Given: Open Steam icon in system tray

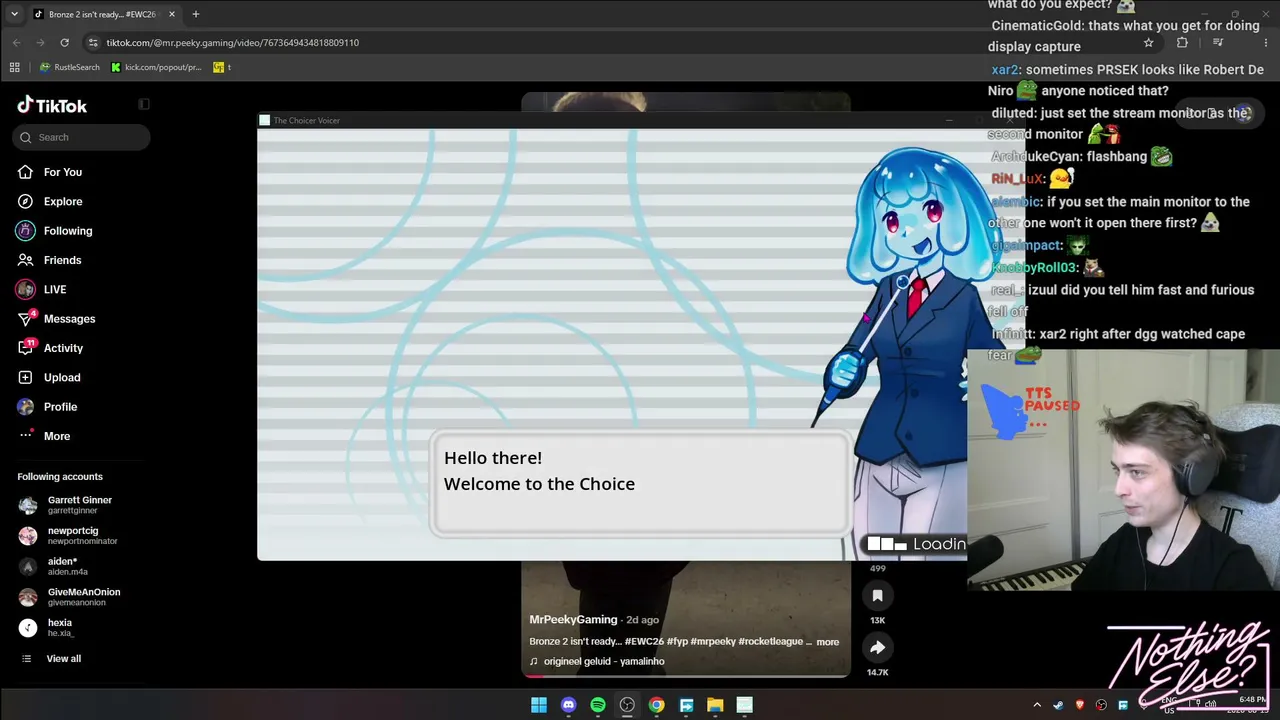Looking at the screenshot, I should (1058, 705).
